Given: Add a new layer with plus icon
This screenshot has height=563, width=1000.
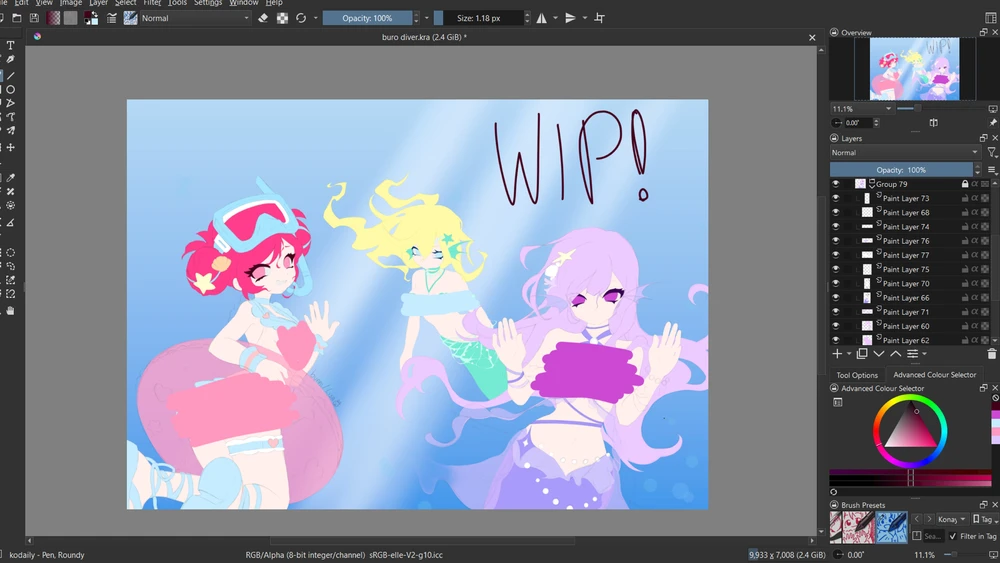Looking at the screenshot, I should 838,354.
